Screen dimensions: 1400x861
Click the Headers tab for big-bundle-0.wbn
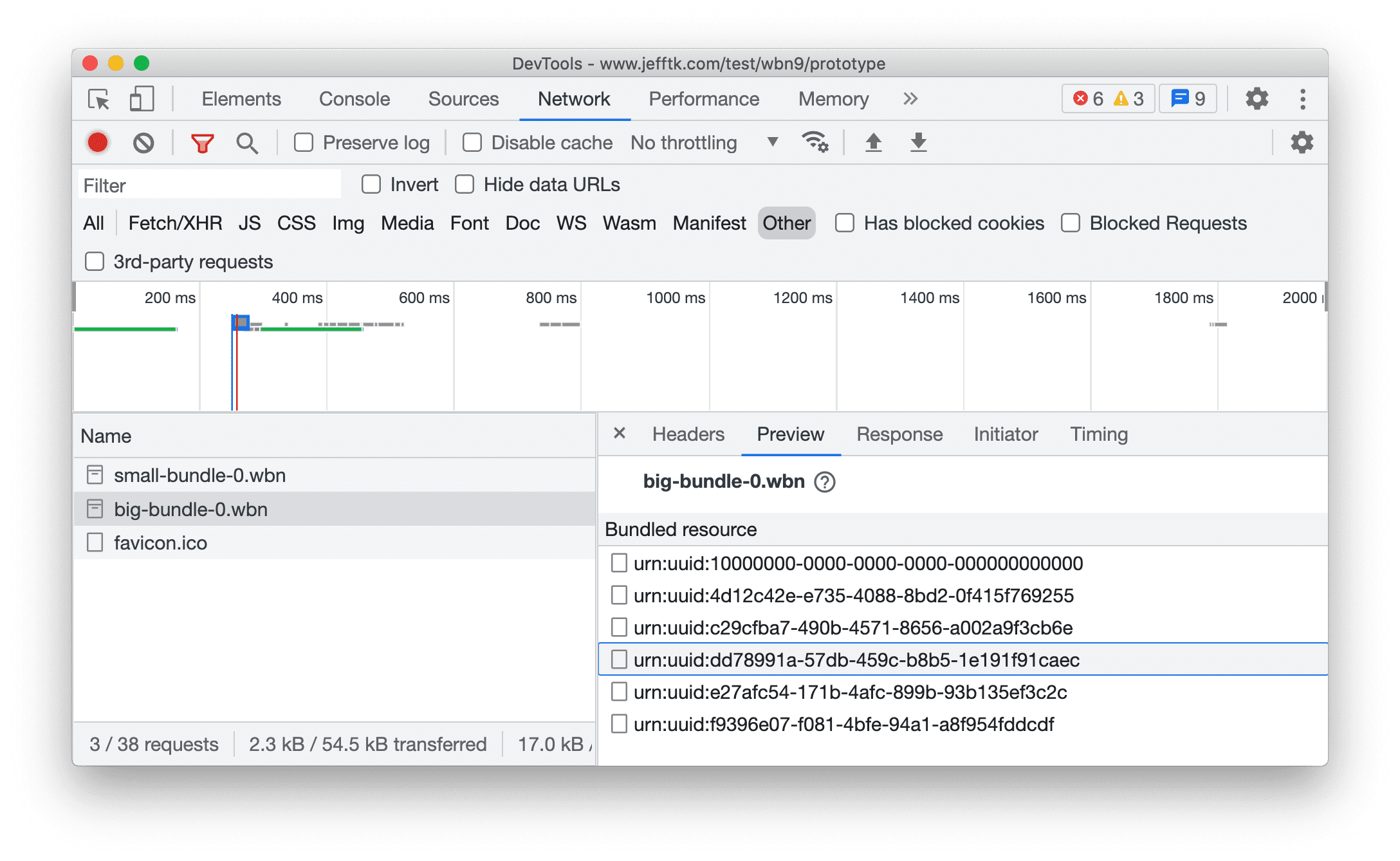pyautogui.click(x=688, y=434)
